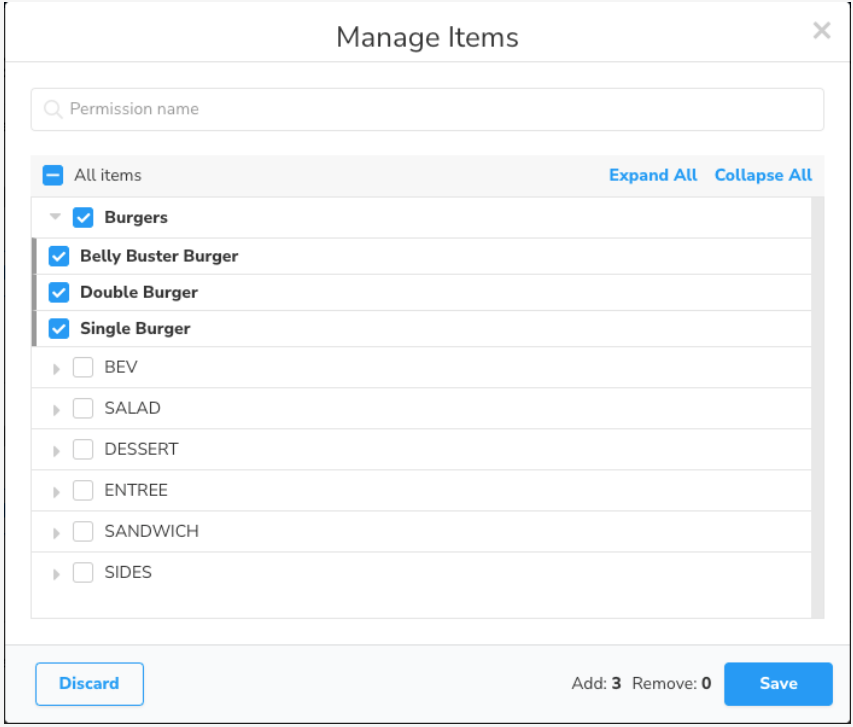Expand the SIDES category arrow
Image resolution: width=853 pixels, height=727 pixels.
click(56, 573)
